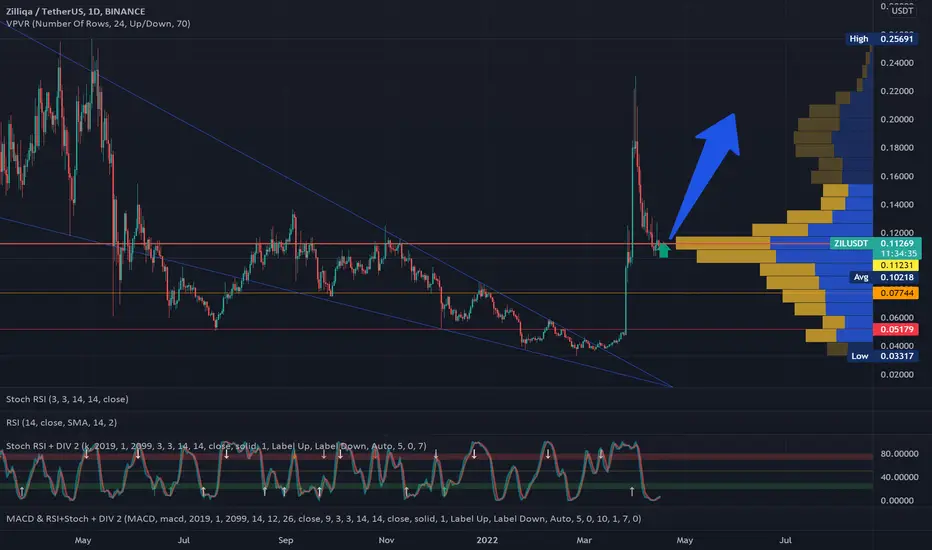This screenshot has height=550, width=932.
Task: Click the orange 0.07744 price label
Action: 896,293
